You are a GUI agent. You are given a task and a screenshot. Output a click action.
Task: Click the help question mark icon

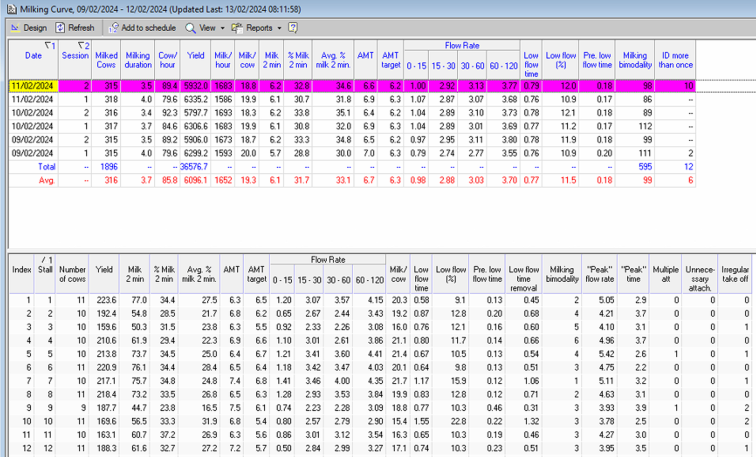[x=293, y=28]
